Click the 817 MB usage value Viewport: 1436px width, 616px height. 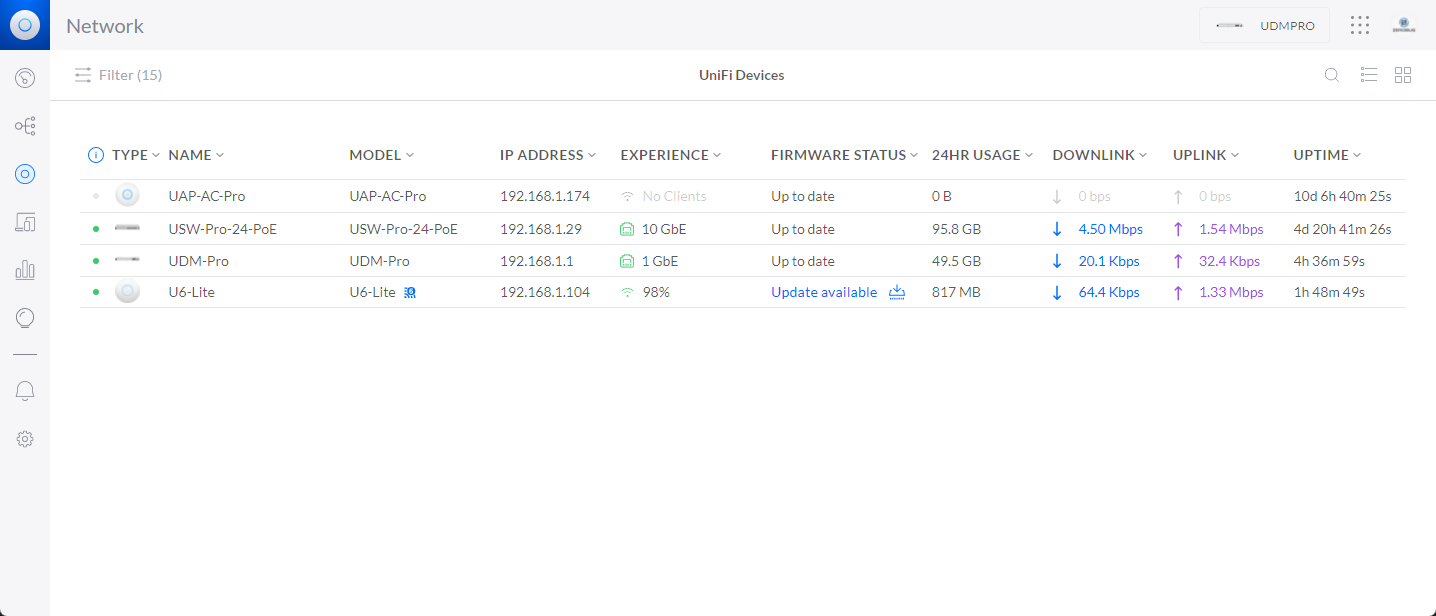tap(955, 293)
